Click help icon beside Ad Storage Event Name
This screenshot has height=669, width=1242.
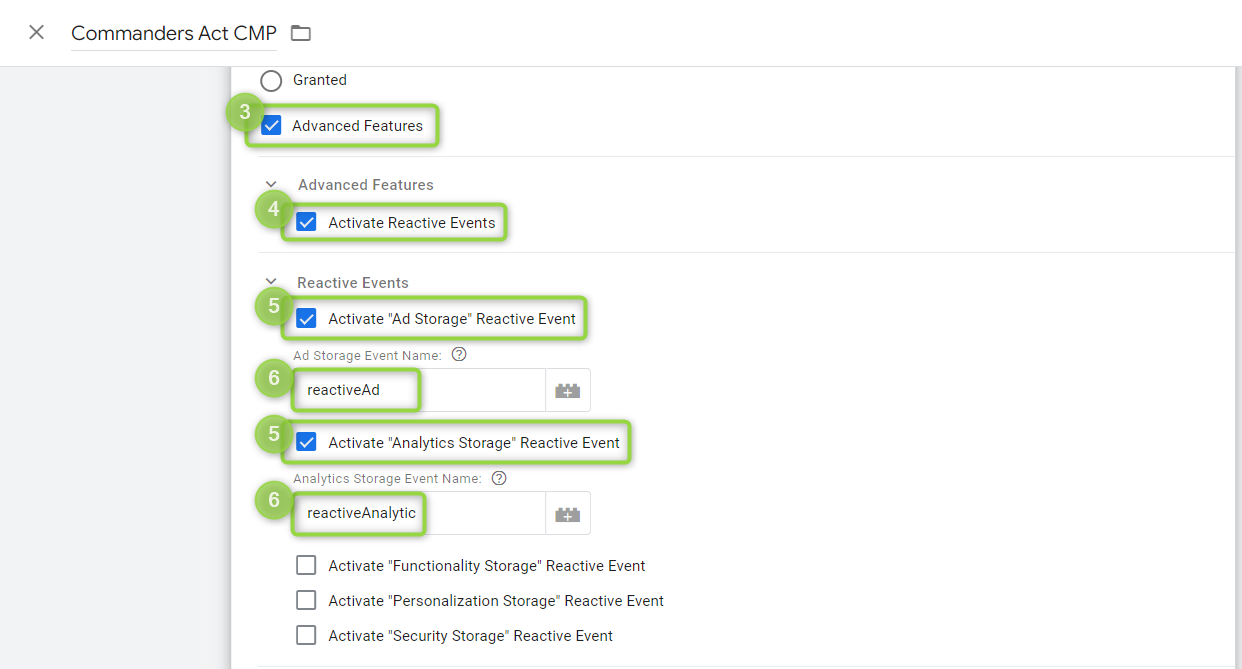[459, 355]
